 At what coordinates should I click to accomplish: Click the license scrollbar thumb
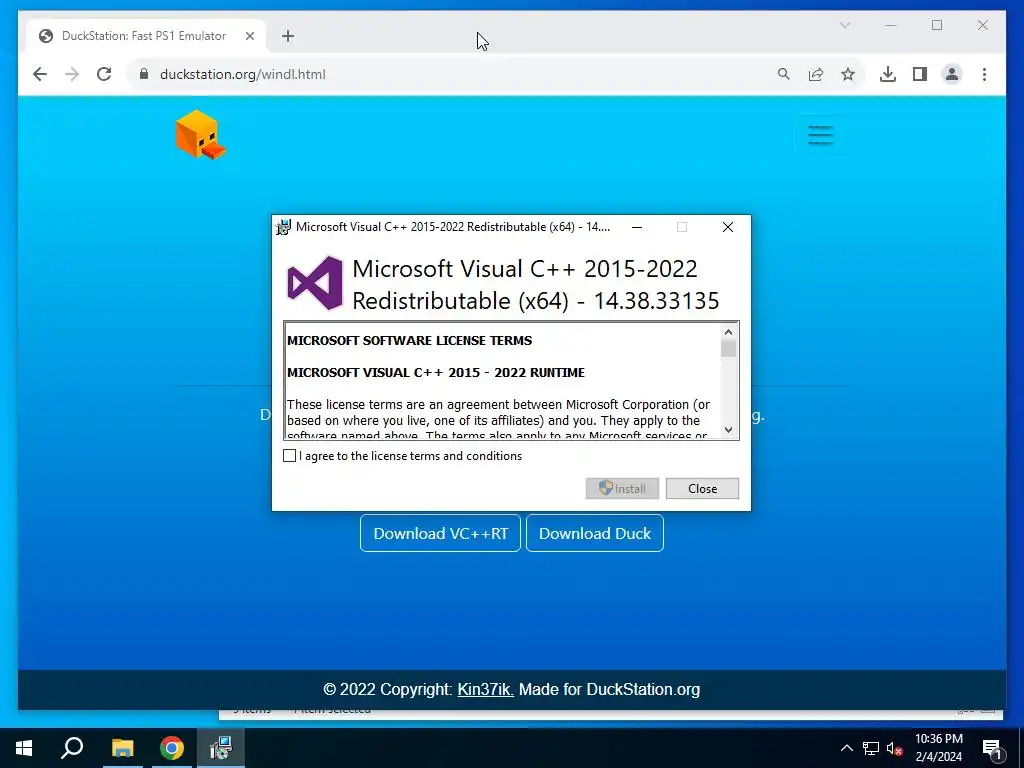(x=728, y=349)
